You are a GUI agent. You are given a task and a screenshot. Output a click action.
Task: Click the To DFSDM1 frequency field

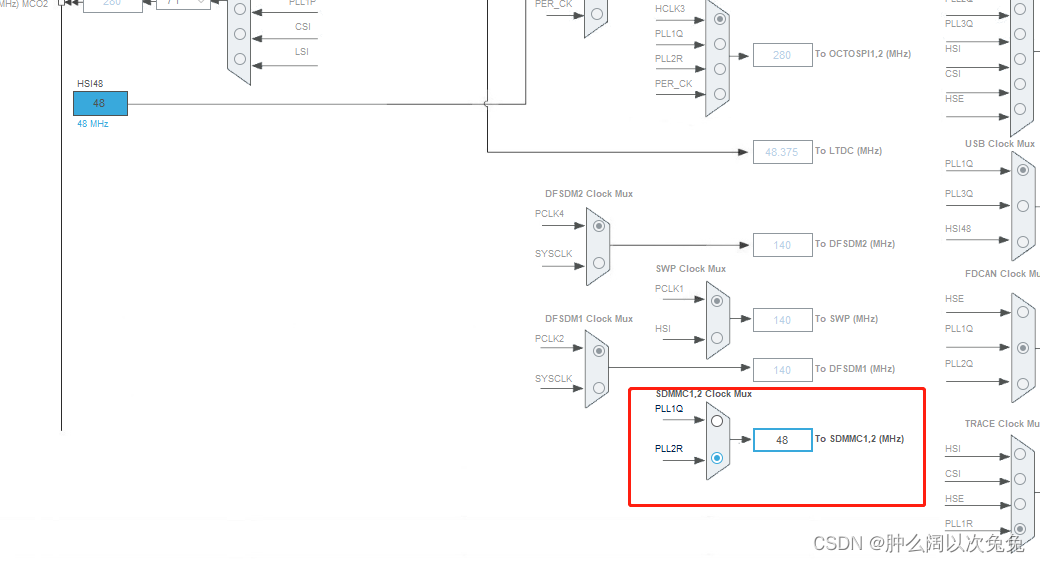click(783, 370)
